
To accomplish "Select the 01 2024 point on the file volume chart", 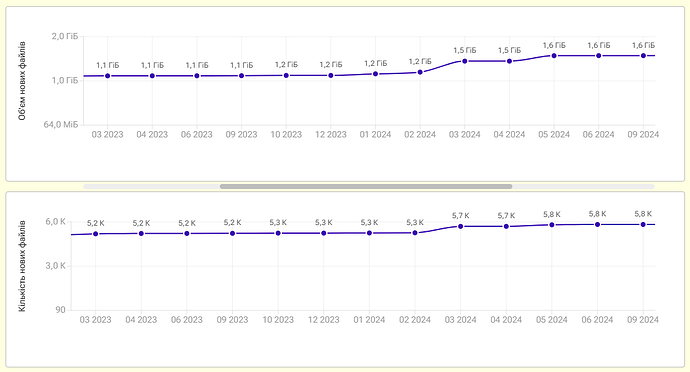I will (x=375, y=74).
